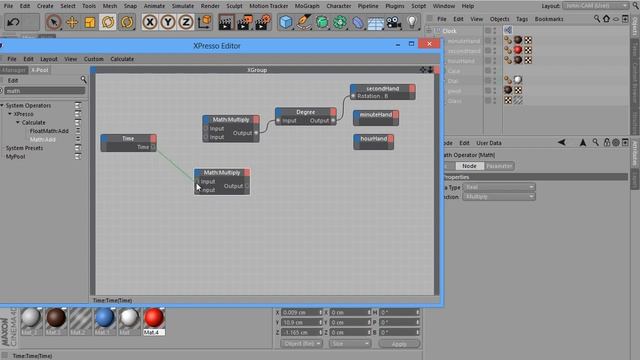The width and height of the screenshot is (640, 360).
Task: Click the Object Manager search icon
Action: [x=597, y=19]
